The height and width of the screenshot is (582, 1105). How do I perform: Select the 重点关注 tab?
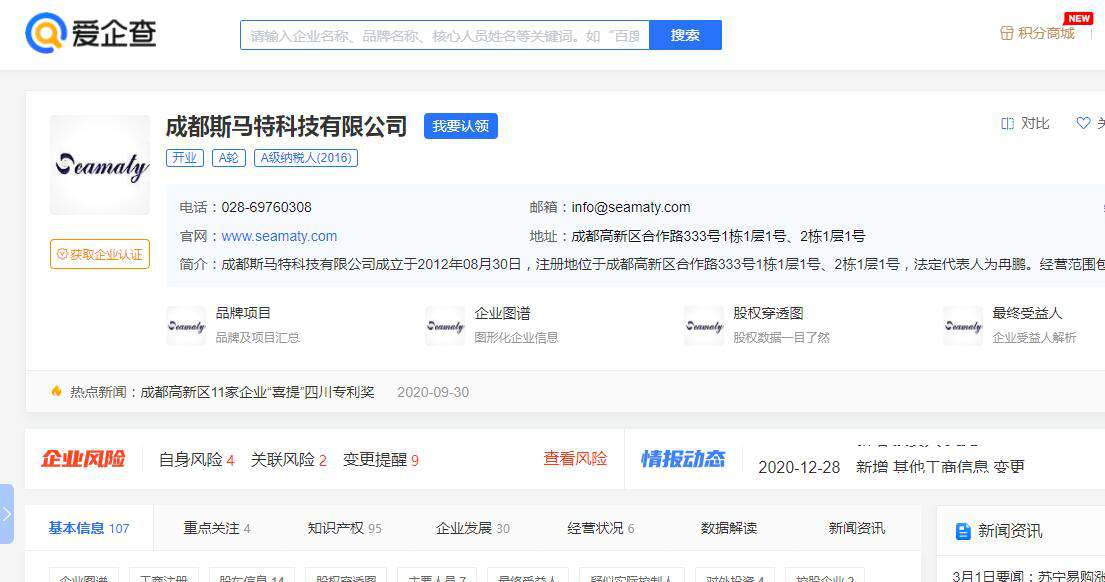[216, 528]
